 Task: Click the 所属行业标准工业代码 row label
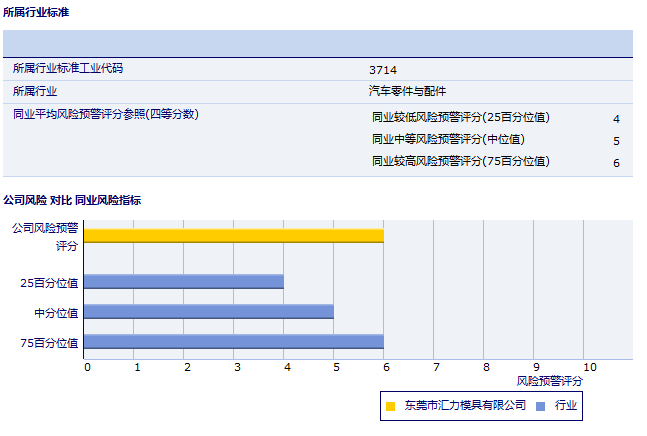tap(82, 69)
